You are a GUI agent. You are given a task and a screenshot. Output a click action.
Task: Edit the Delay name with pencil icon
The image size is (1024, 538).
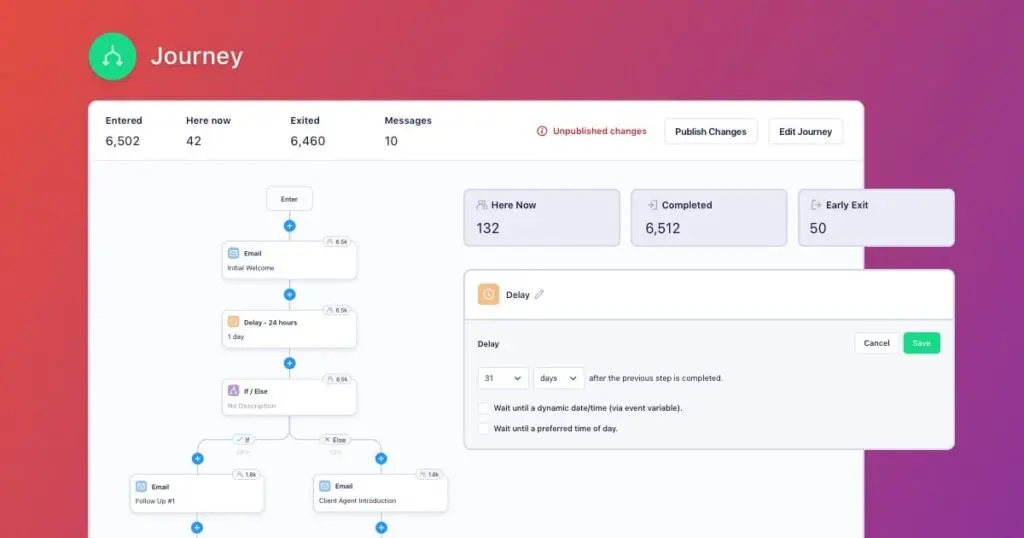point(539,294)
